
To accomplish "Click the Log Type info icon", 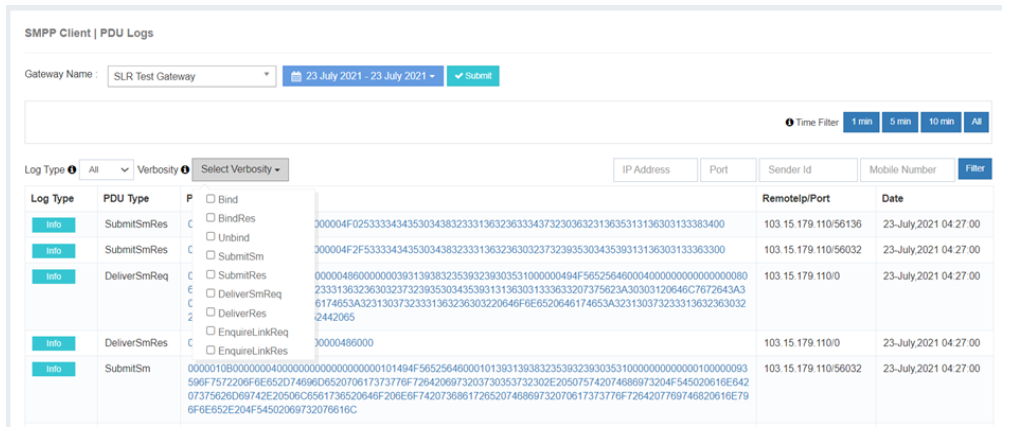I will (72, 170).
